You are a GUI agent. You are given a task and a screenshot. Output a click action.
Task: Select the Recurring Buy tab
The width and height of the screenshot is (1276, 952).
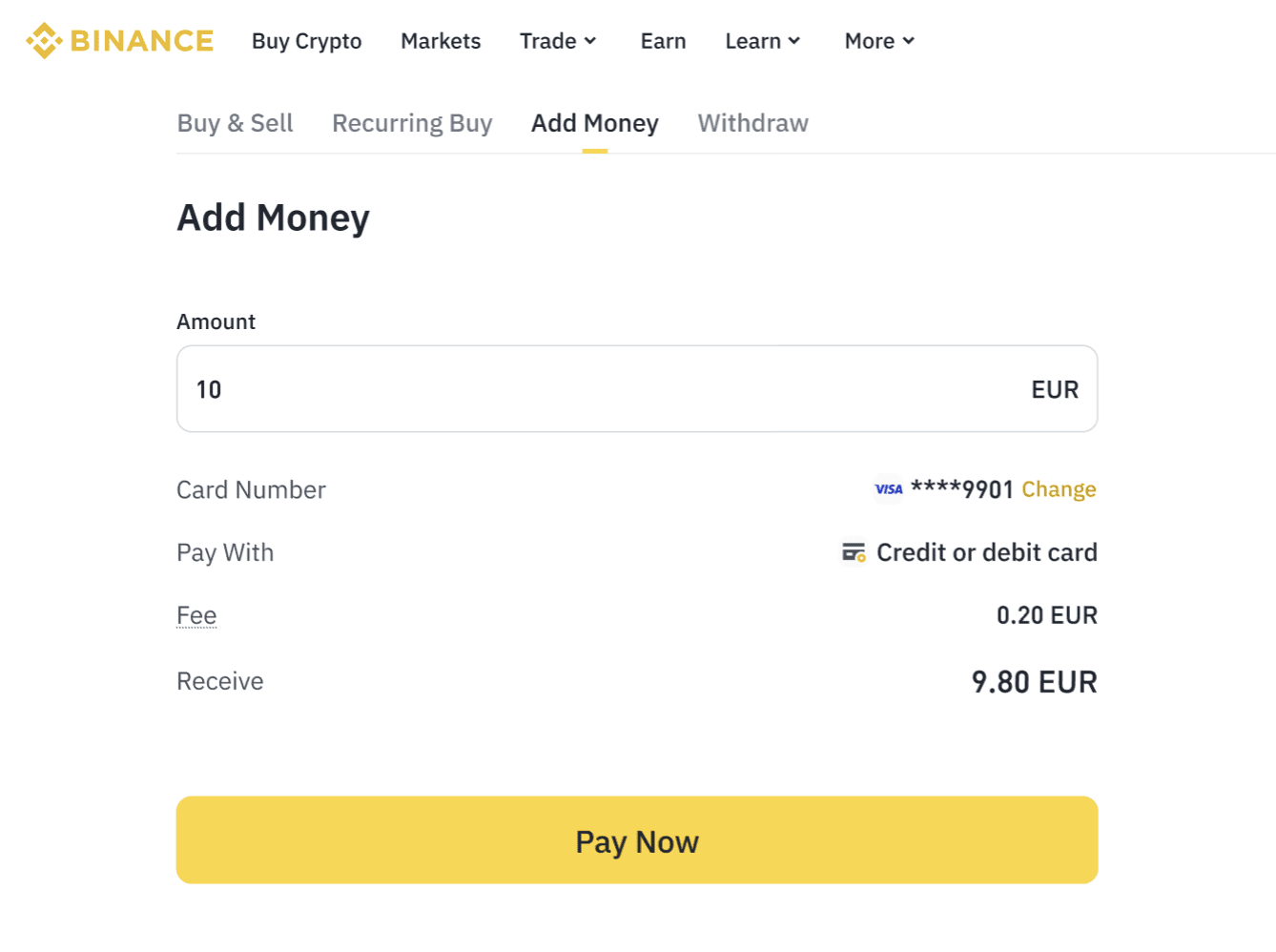pos(412,123)
